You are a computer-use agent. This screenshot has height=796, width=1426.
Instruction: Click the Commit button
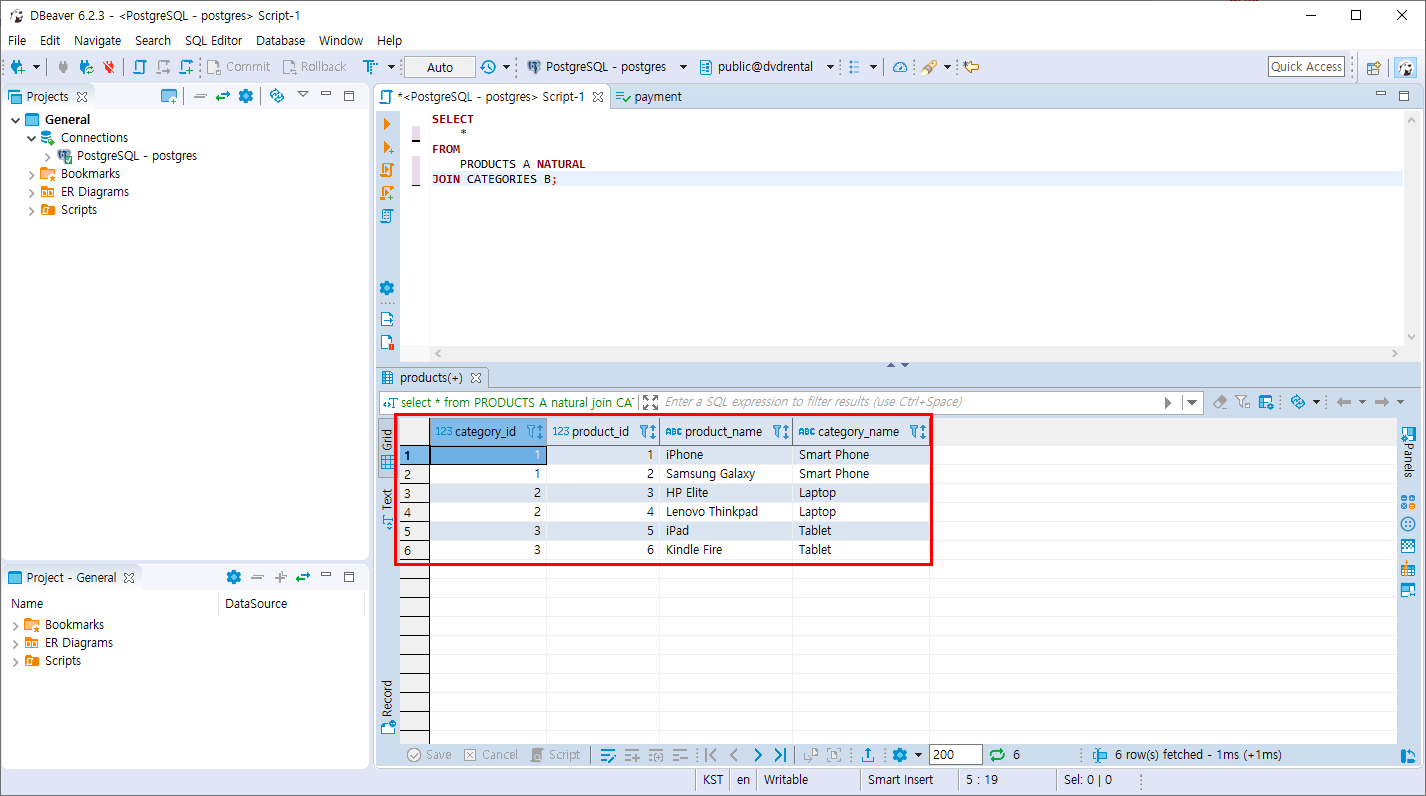click(238, 67)
